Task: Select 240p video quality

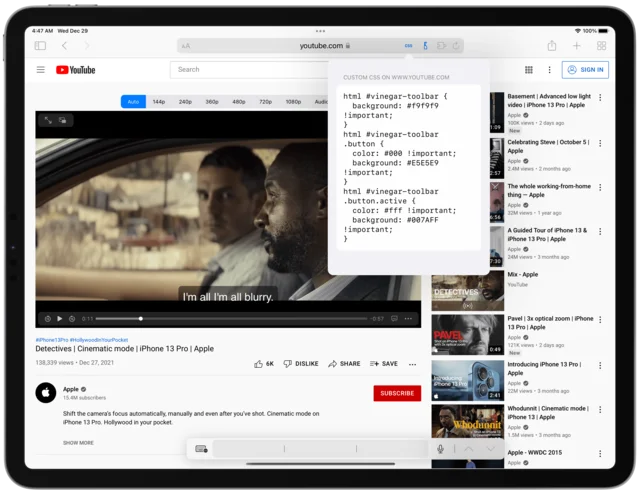Action: pyautogui.click(x=185, y=102)
